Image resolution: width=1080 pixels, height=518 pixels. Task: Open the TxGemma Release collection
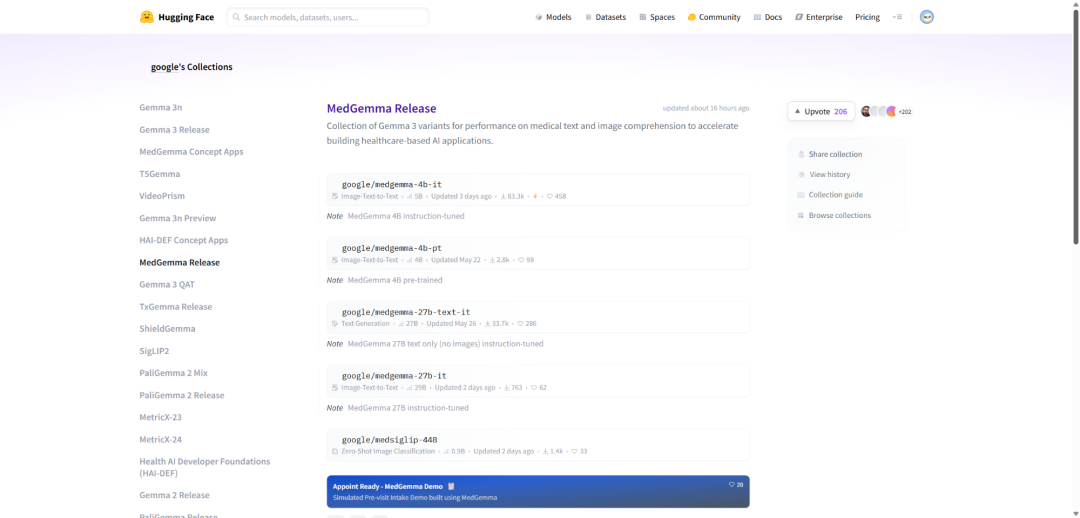click(x=176, y=307)
